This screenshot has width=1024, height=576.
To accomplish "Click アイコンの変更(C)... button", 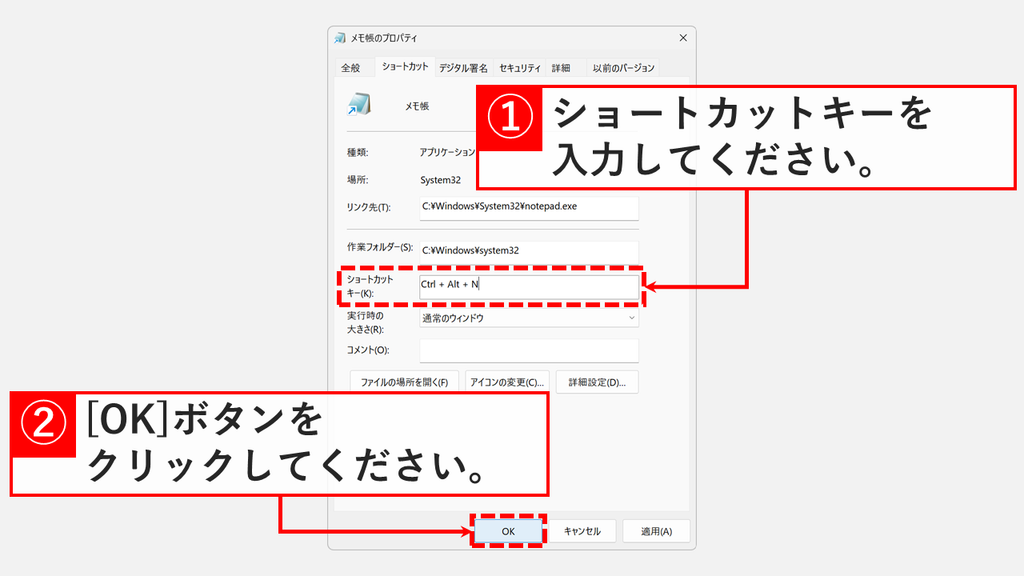I will click(x=507, y=382).
